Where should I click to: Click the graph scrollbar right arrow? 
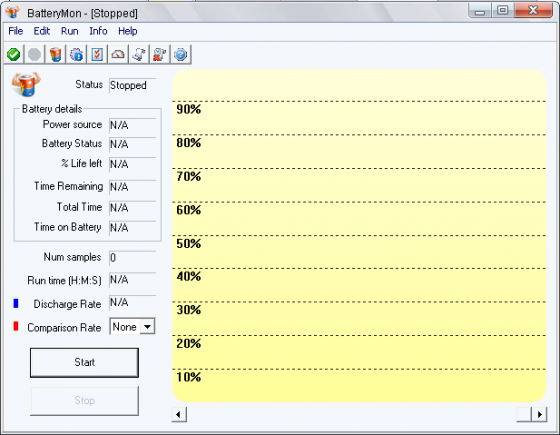point(539,414)
